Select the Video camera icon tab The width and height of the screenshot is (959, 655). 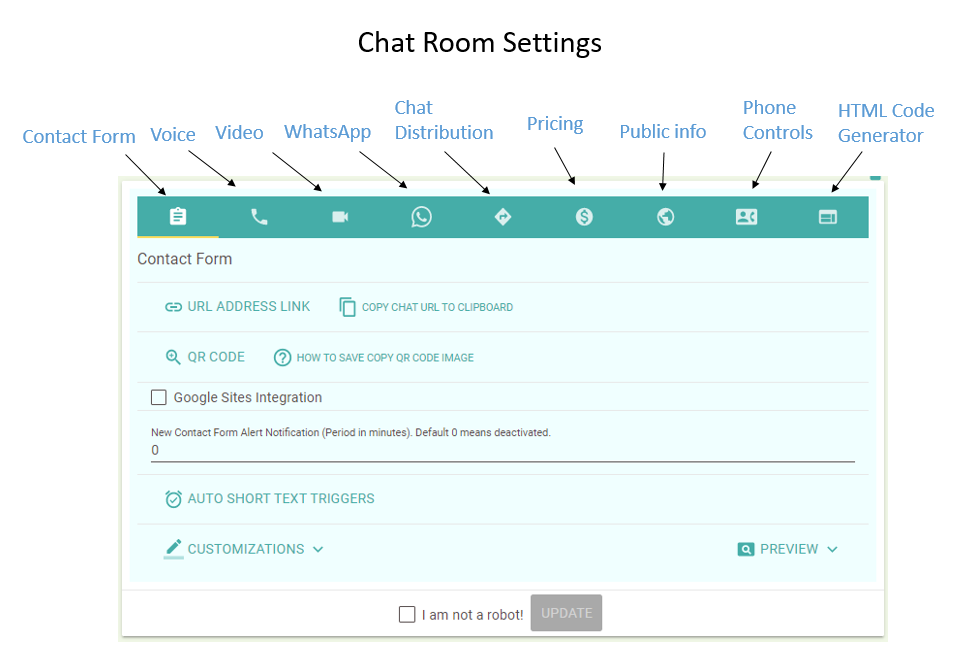point(340,216)
